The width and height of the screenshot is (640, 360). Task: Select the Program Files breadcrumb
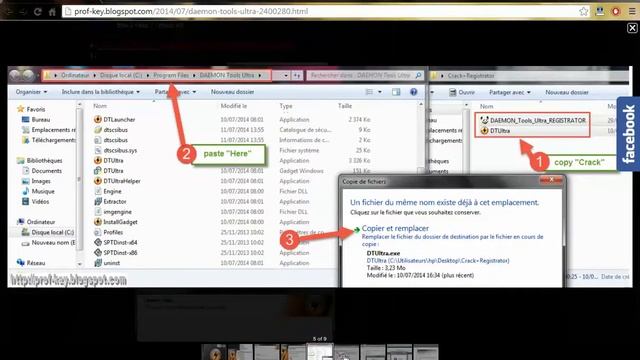click(171, 76)
